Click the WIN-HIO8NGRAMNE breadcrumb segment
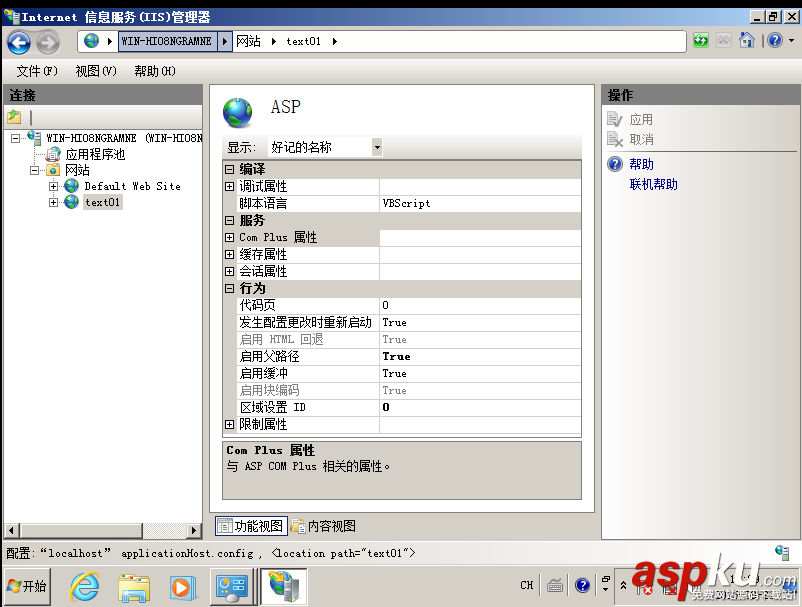This screenshot has width=802, height=607. point(166,41)
